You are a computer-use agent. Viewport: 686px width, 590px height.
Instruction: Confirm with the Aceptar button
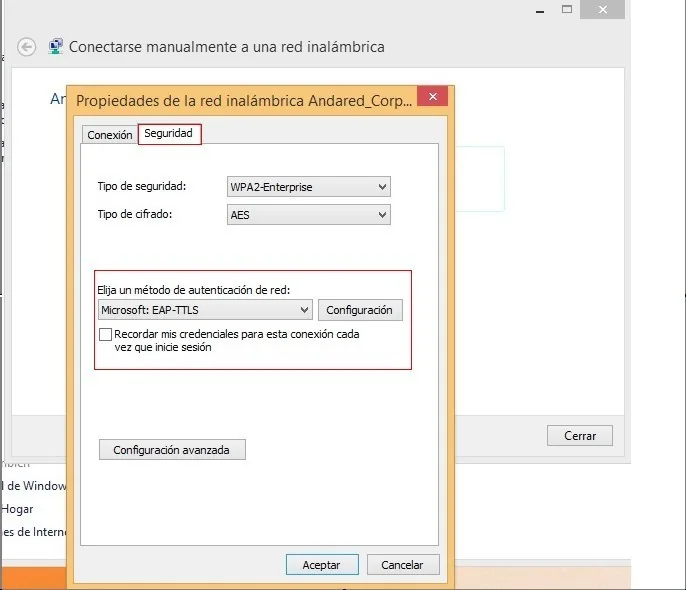[322, 565]
